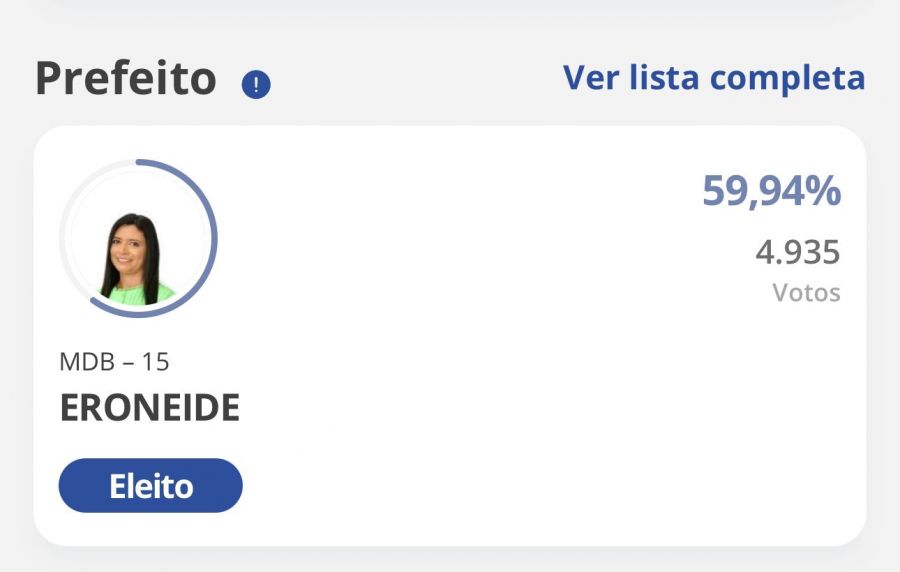
Task: Click the 4.935 vote count
Action: 797,252
